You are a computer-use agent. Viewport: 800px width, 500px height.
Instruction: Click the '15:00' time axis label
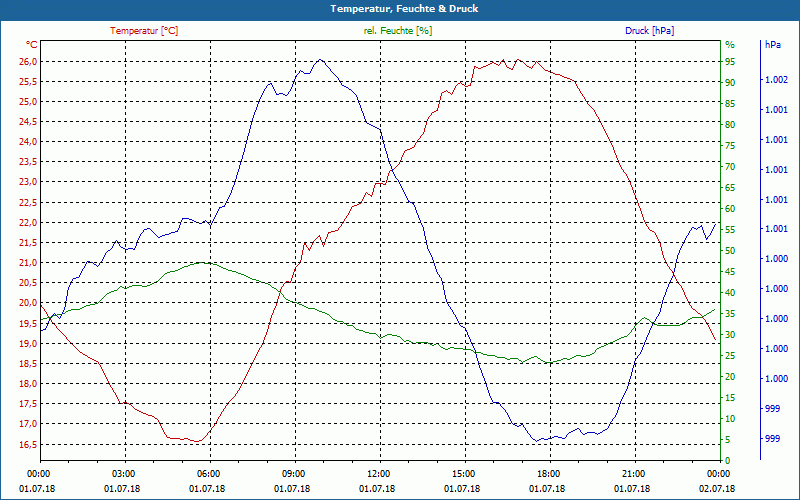click(465, 473)
